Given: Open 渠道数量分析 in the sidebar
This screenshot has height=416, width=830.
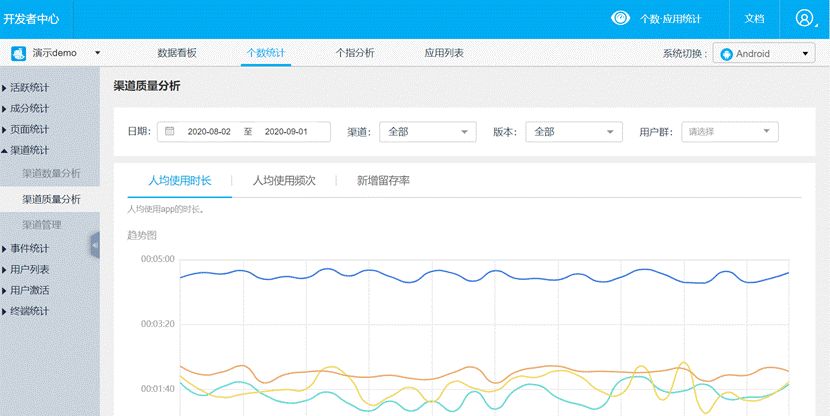Looking at the screenshot, I should 51,174.
